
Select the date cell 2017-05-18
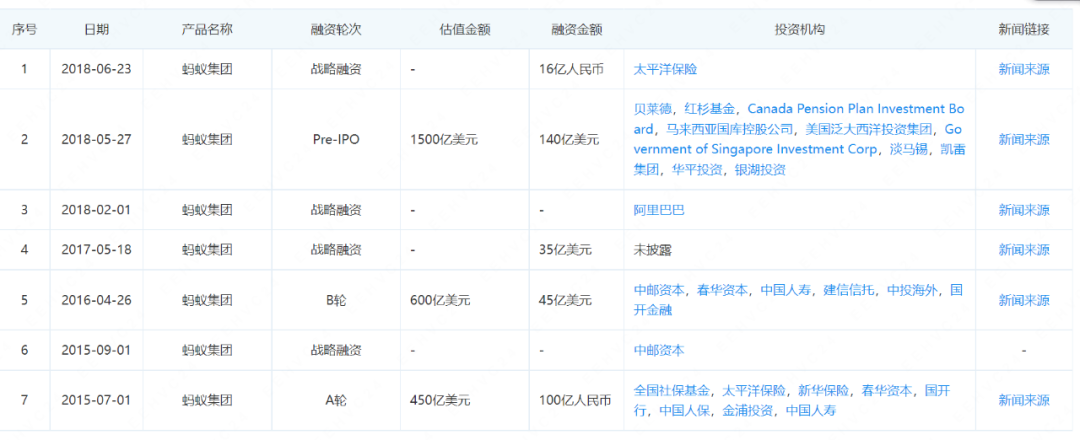(x=96, y=250)
